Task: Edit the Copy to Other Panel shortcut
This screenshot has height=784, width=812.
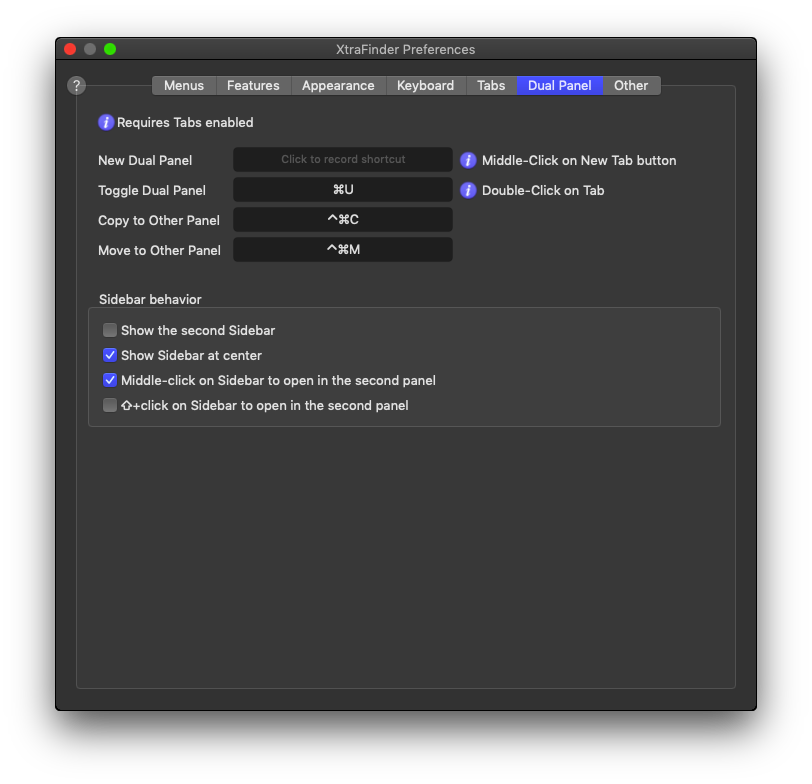Action: pyautogui.click(x=343, y=220)
